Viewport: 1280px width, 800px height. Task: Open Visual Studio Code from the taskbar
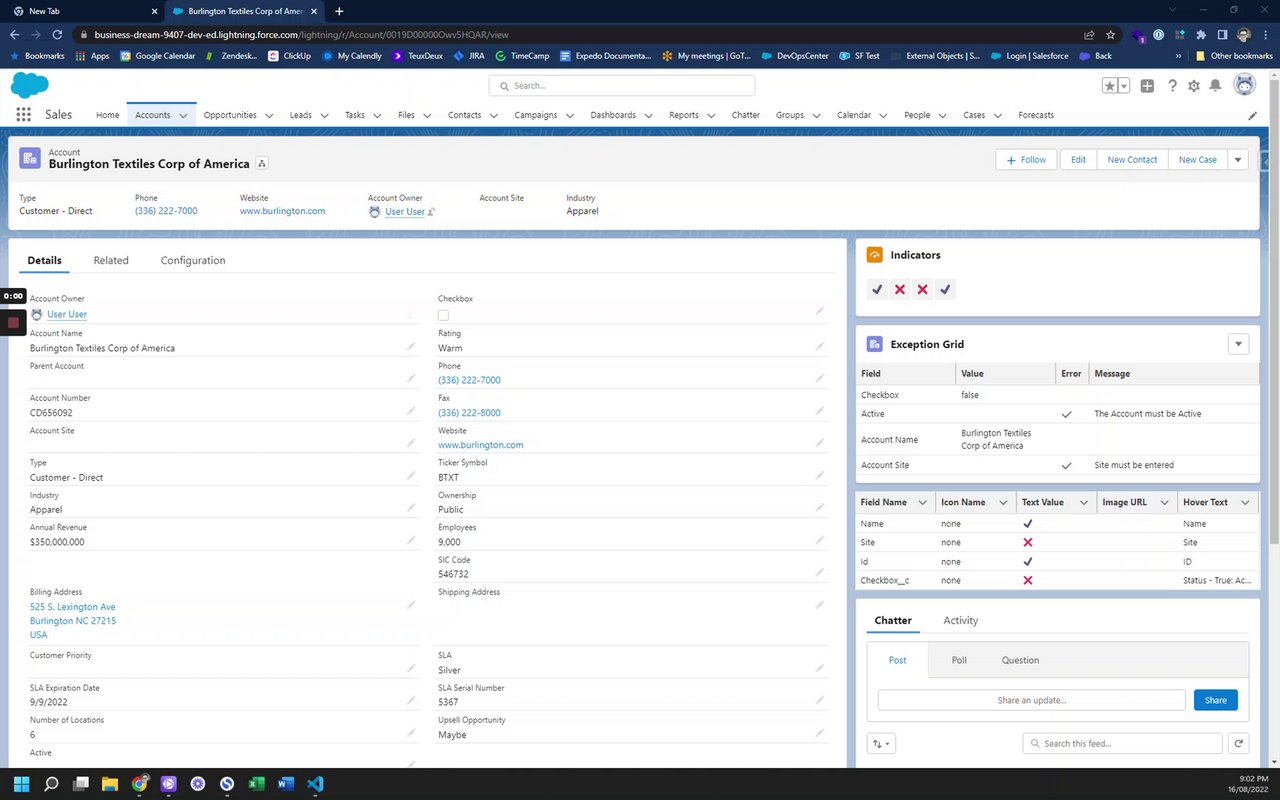[315, 784]
